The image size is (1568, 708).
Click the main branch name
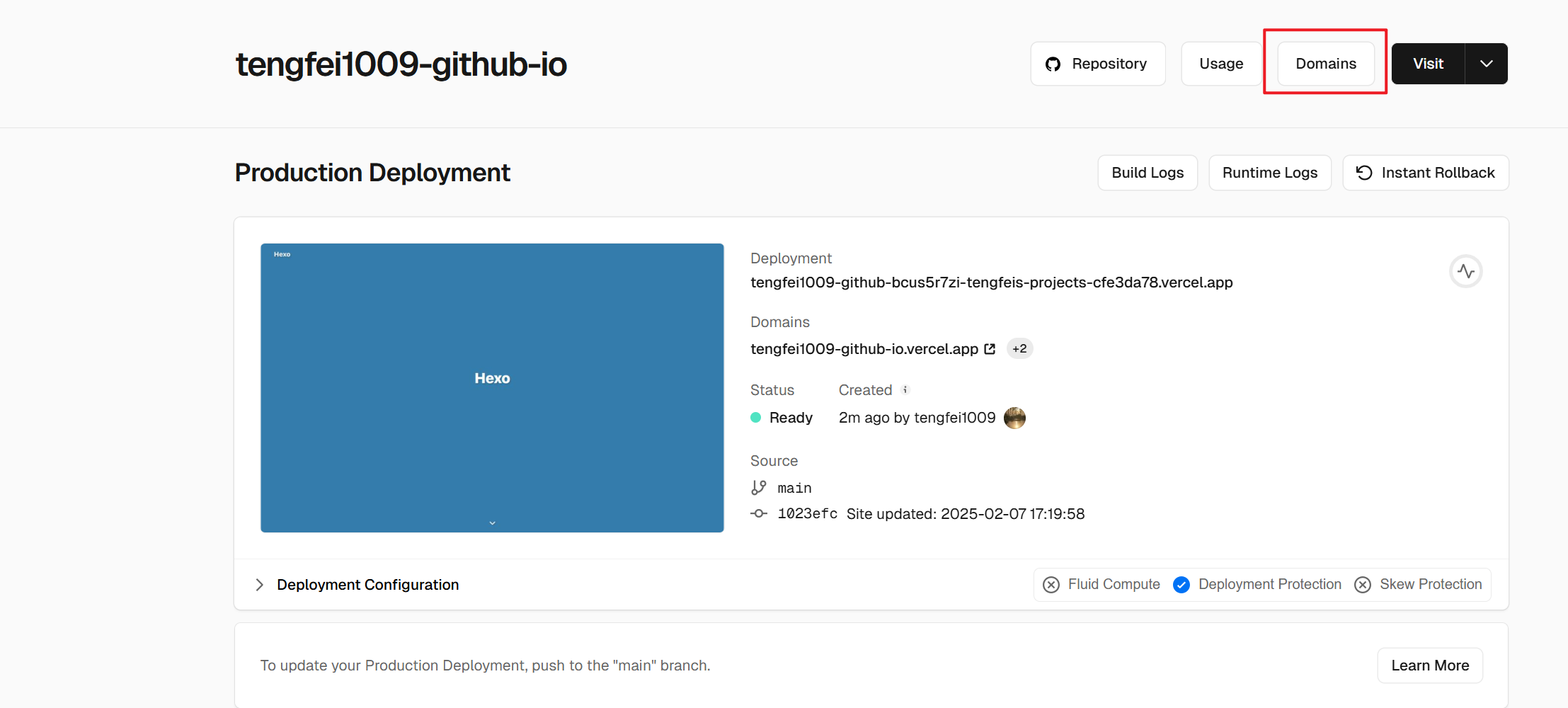pyautogui.click(x=794, y=488)
